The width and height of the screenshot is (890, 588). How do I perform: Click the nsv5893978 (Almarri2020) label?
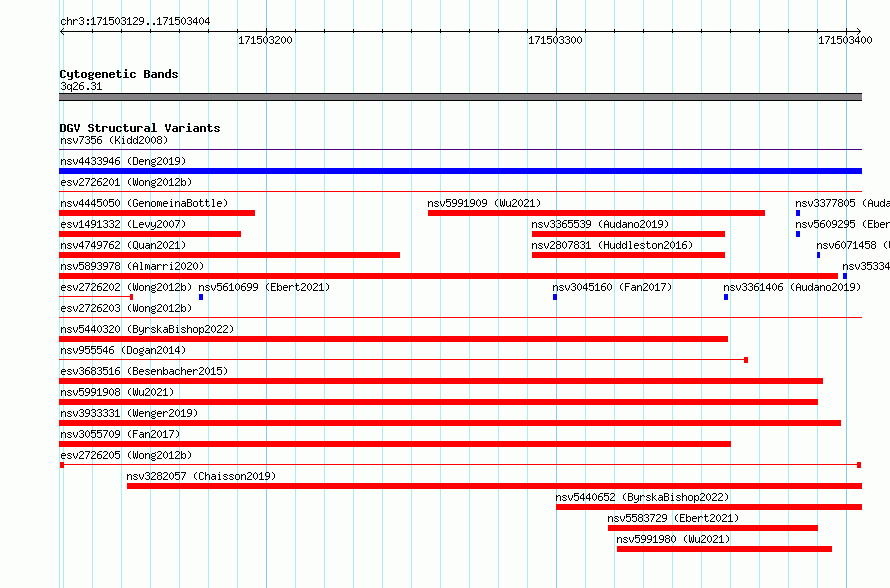pyautogui.click(x=132, y=266)
